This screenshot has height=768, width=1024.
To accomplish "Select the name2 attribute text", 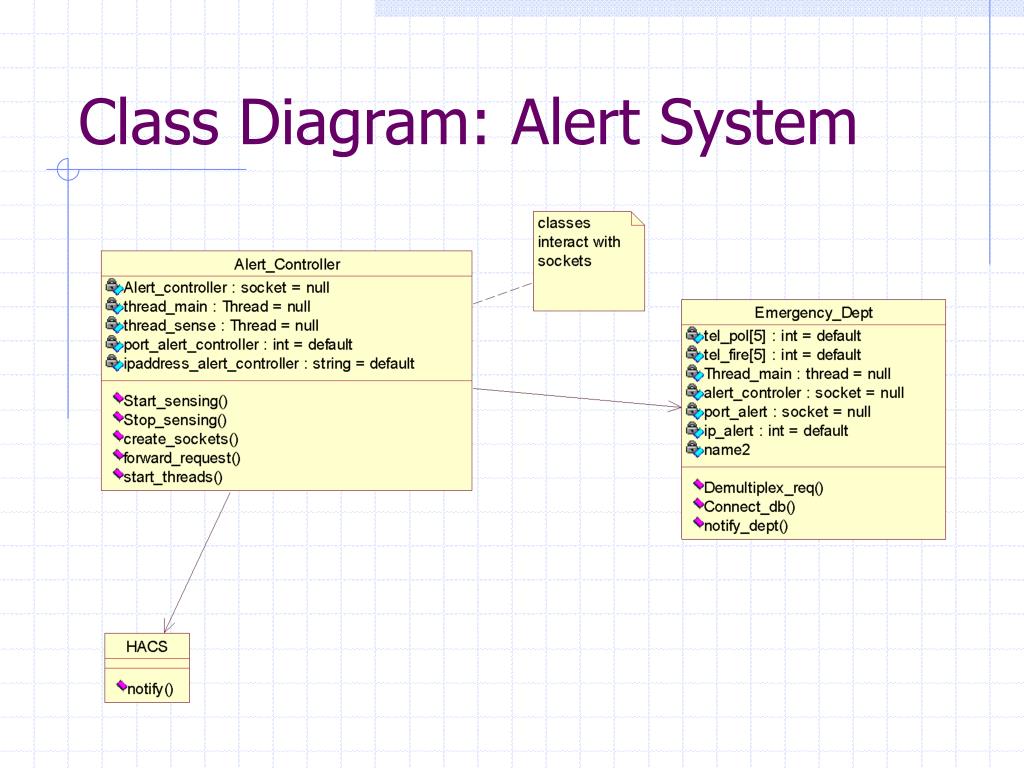I will 727,449.
